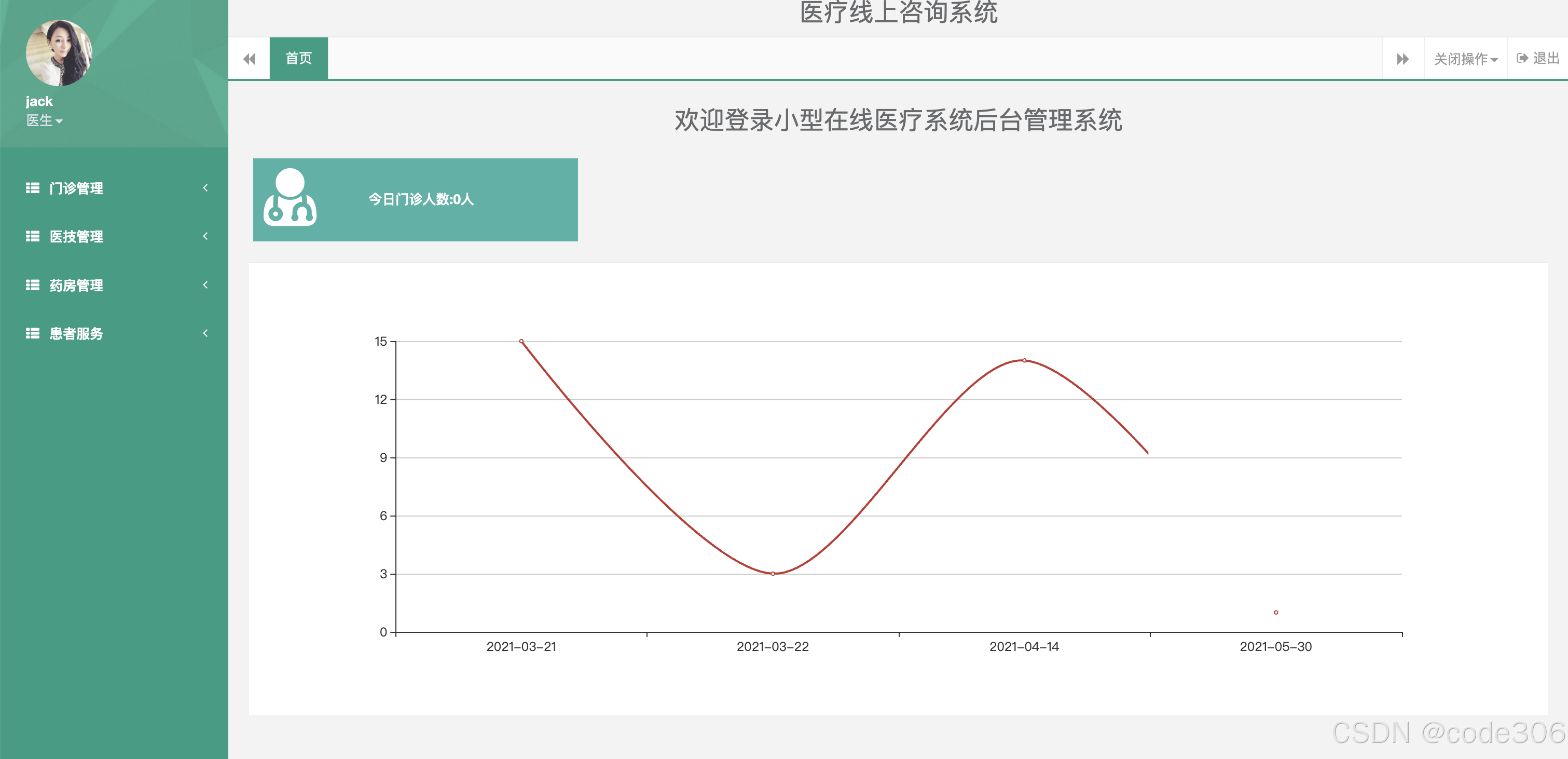Viewport: 1568px width, 759px height.
Task: Click the doctor stethoscope icon on card
Action: (x=290, y=197)
